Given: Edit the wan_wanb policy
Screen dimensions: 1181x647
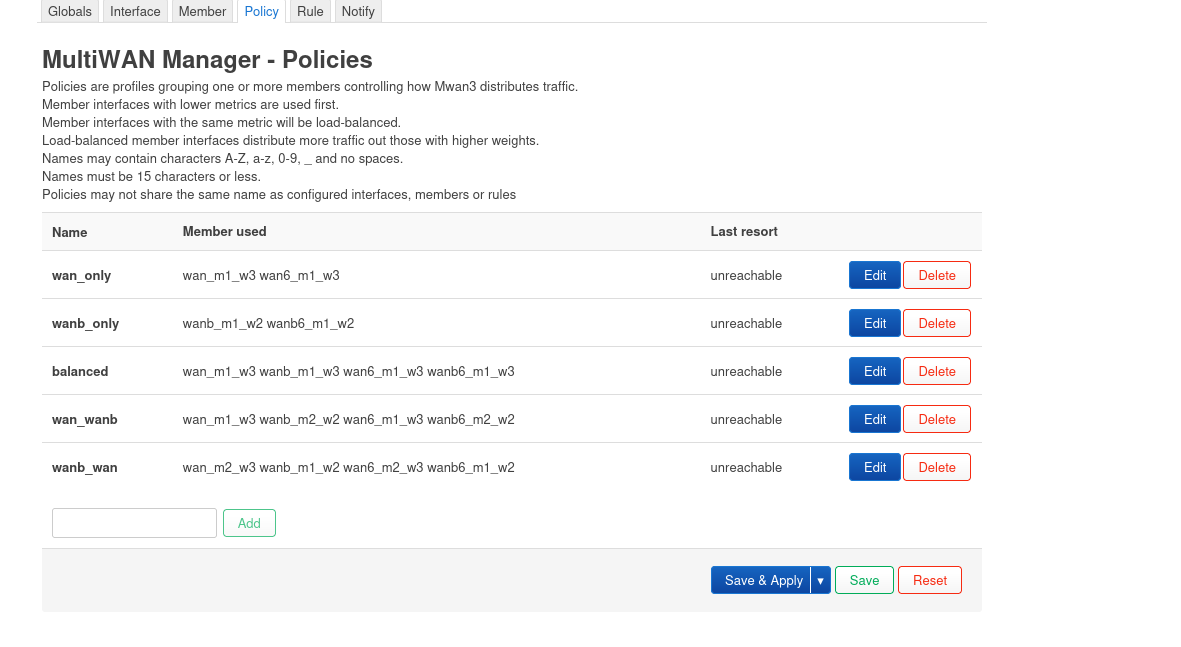Looking at the screenshot, I should coord(874,420).
